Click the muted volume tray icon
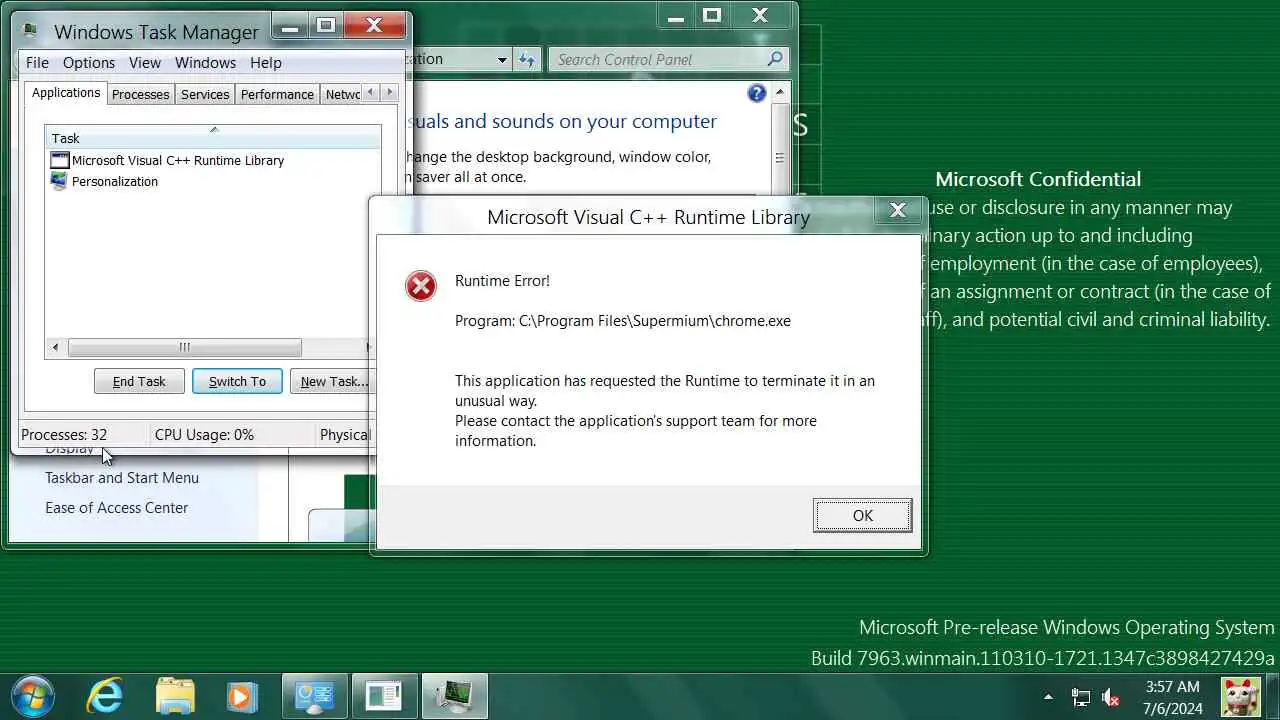This screenshot has width=1280, height=720. [1110, 697]
